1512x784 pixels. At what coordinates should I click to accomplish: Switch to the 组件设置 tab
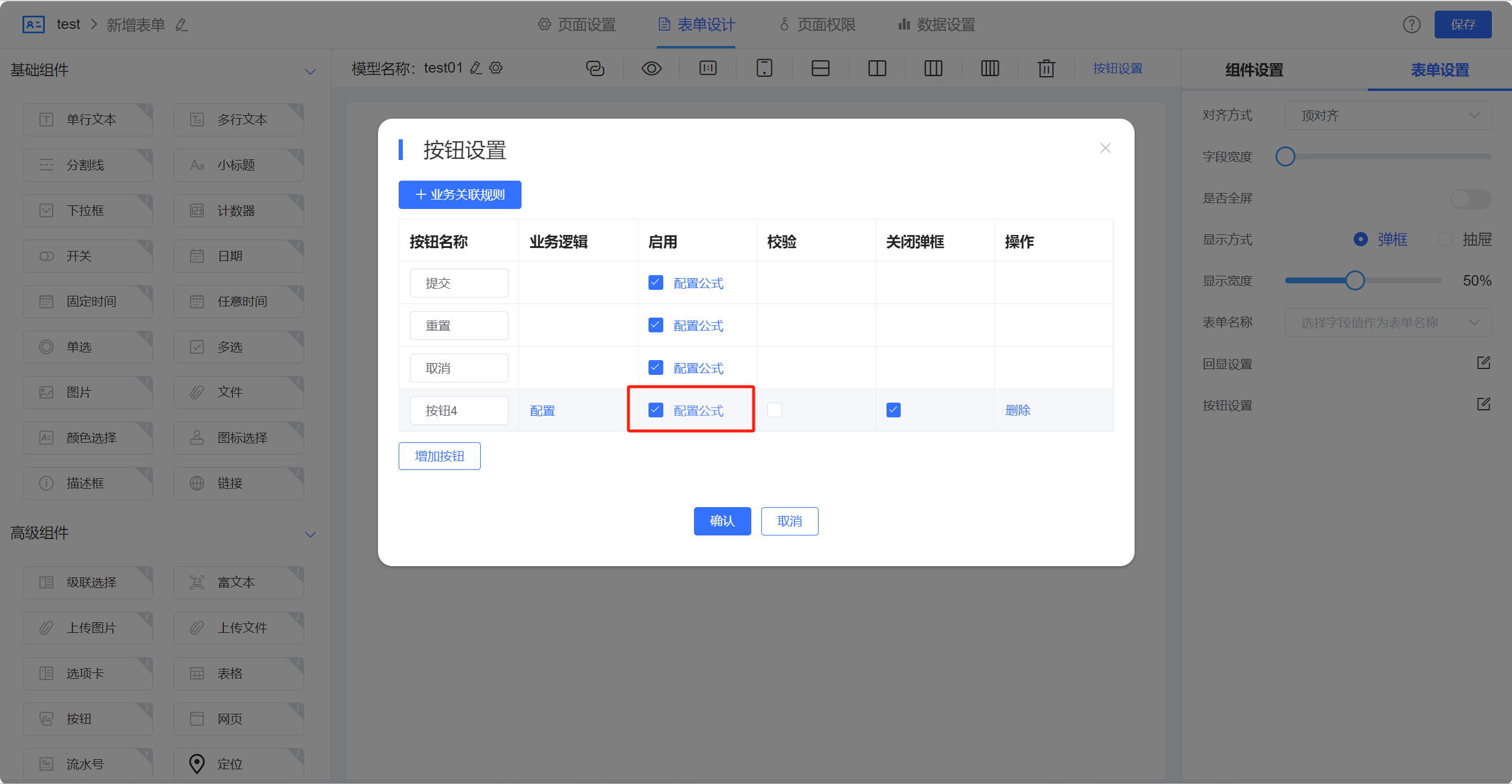(1253, 70)
